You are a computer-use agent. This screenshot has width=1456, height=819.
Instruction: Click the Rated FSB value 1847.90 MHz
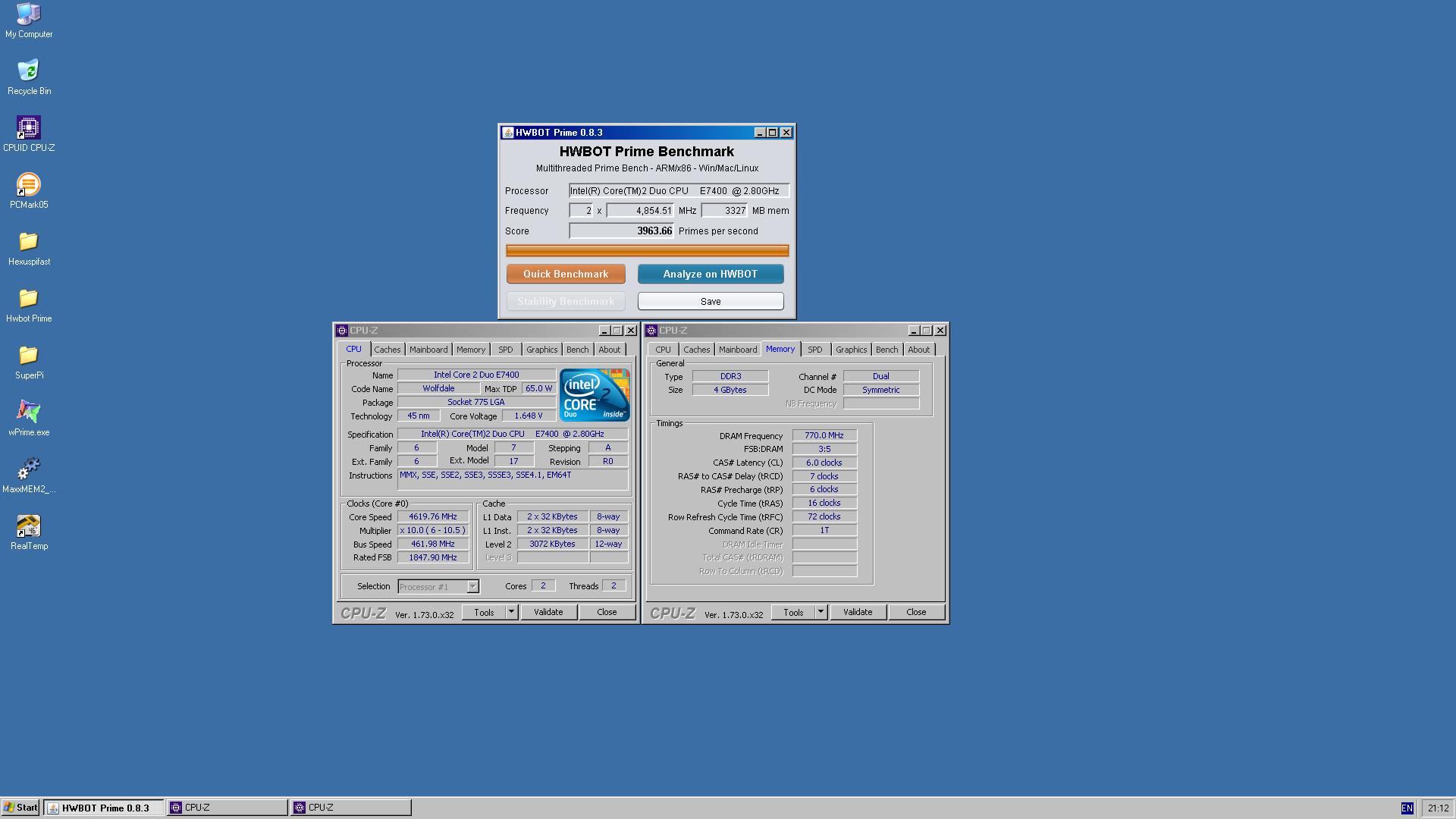433,557
